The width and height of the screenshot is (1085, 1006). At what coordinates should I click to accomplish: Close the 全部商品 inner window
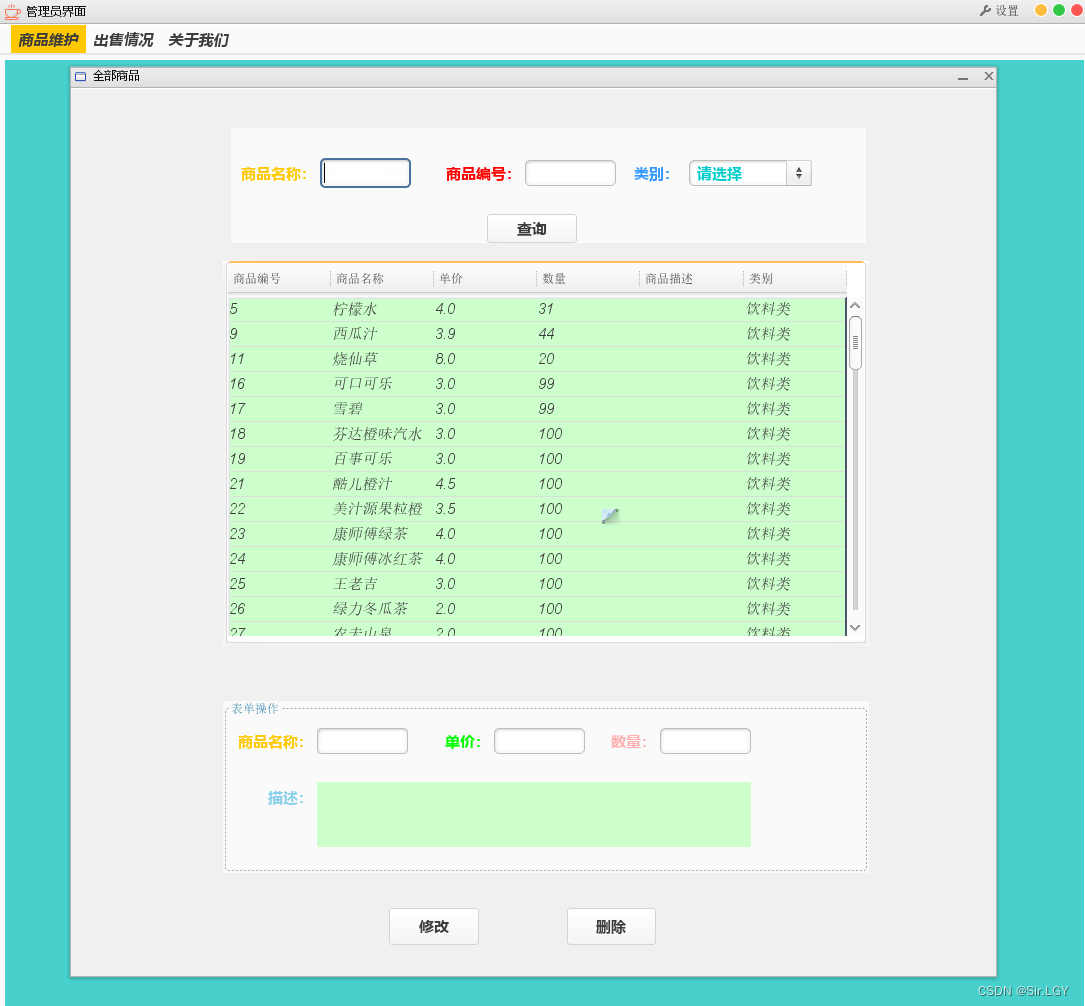[989, 76]
